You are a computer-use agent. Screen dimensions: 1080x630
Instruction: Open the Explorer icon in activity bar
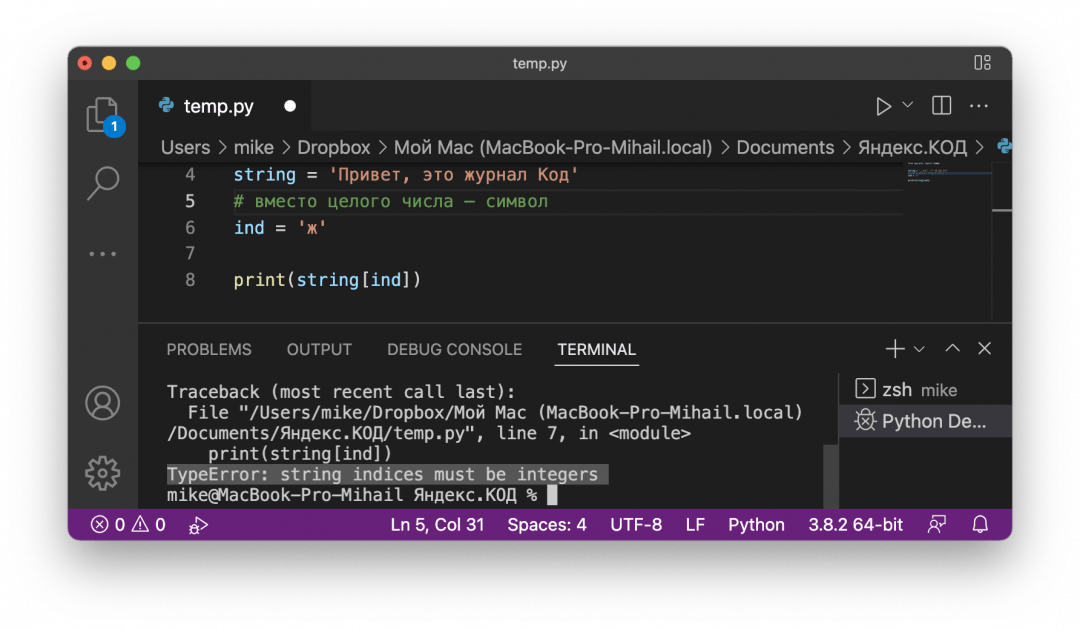[102, 115]
